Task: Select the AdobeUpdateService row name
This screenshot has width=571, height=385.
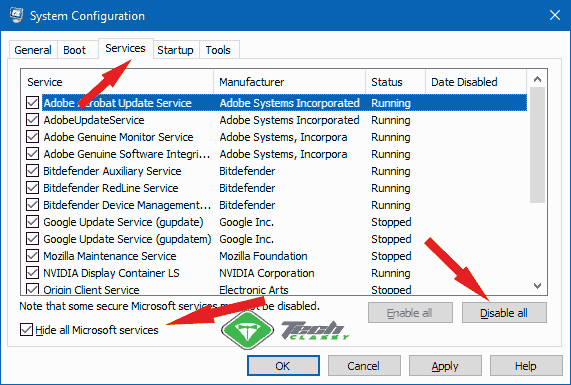Action: point(94,120)
